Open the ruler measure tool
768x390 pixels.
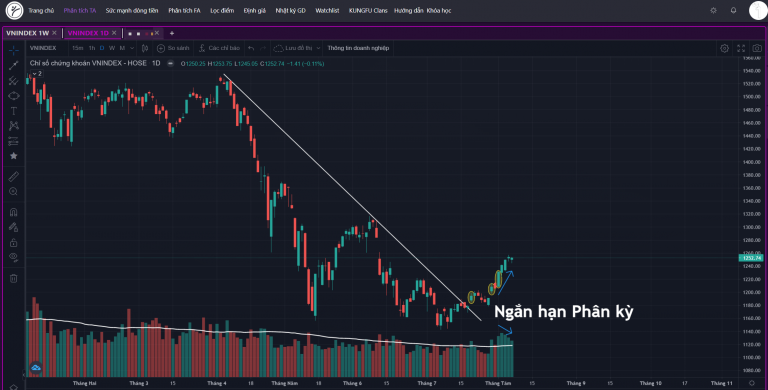pyautogui.click(x=13, y=176)
